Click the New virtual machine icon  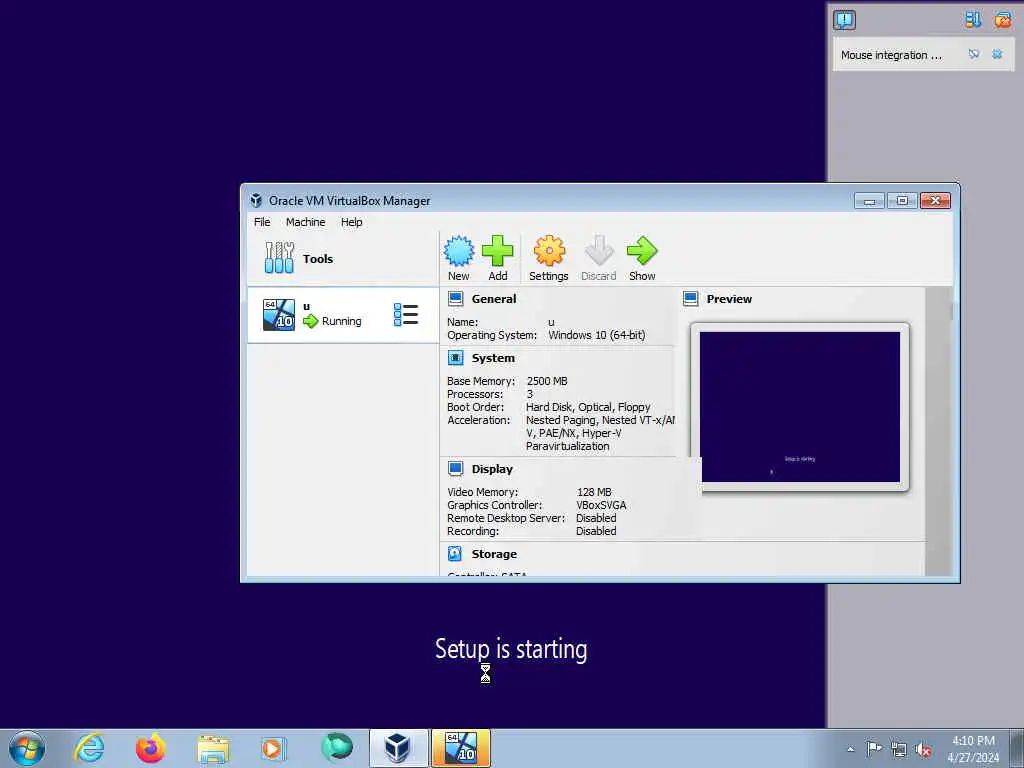tap(458, 251)
